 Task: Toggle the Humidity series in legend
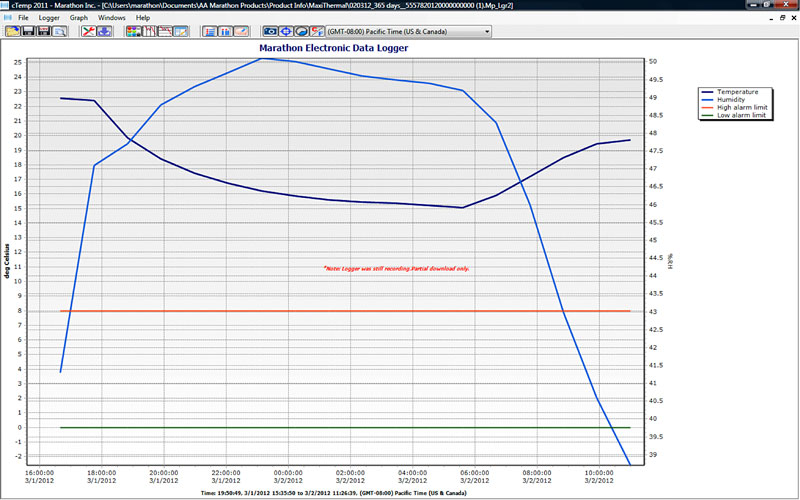pos(735,100)
